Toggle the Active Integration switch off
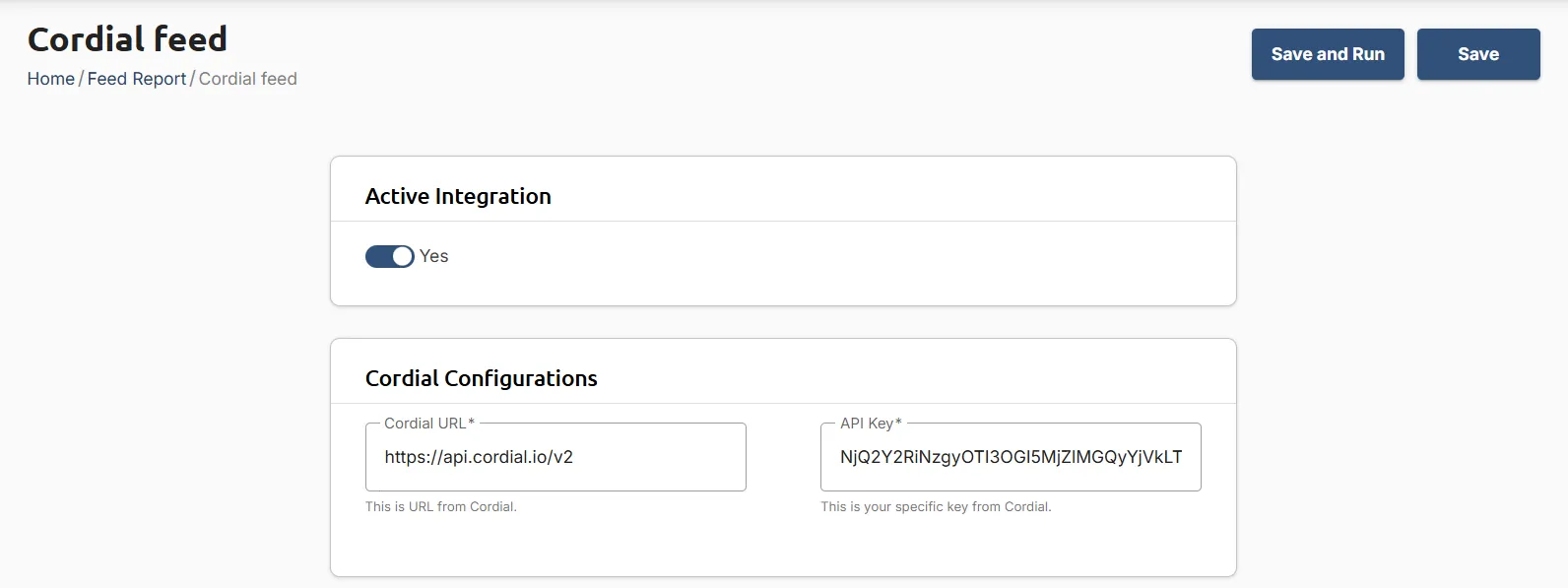 [x=390, y=256]
